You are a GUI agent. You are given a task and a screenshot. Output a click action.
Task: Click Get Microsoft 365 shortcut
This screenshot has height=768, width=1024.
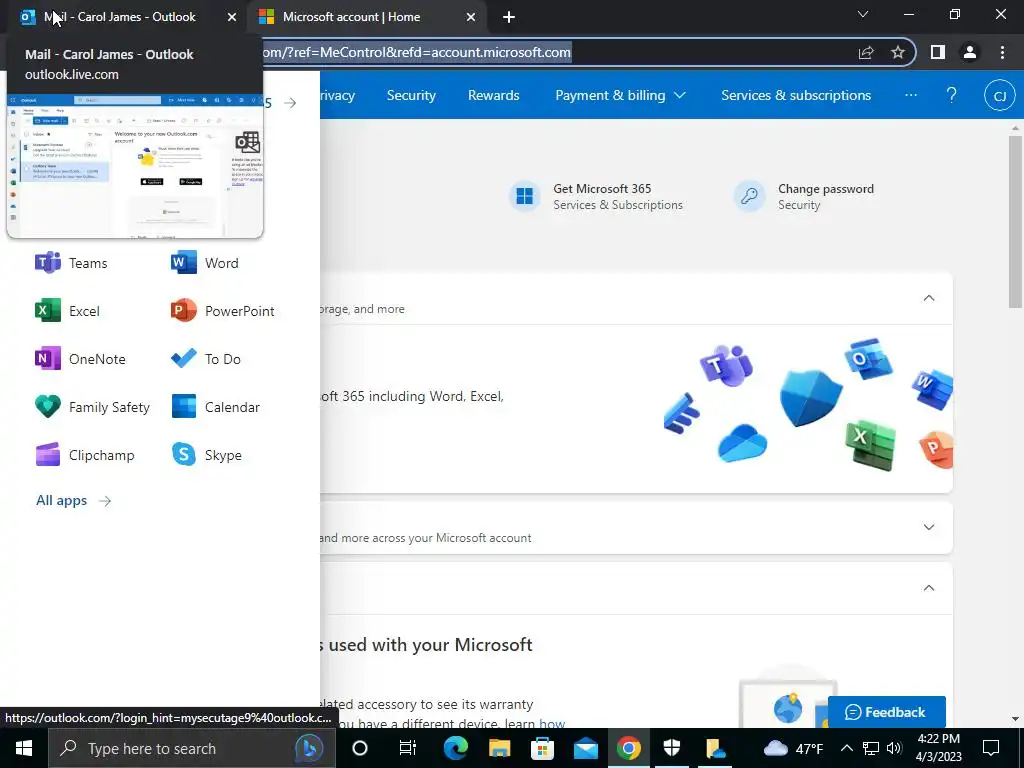[596, 196]
